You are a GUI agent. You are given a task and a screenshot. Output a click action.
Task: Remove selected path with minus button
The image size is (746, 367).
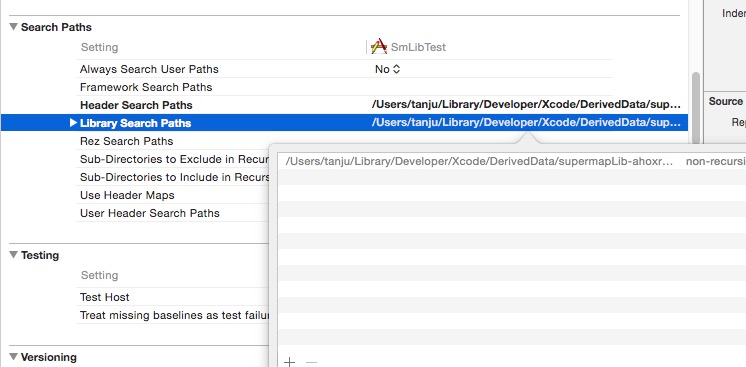[x=311, y=362]
